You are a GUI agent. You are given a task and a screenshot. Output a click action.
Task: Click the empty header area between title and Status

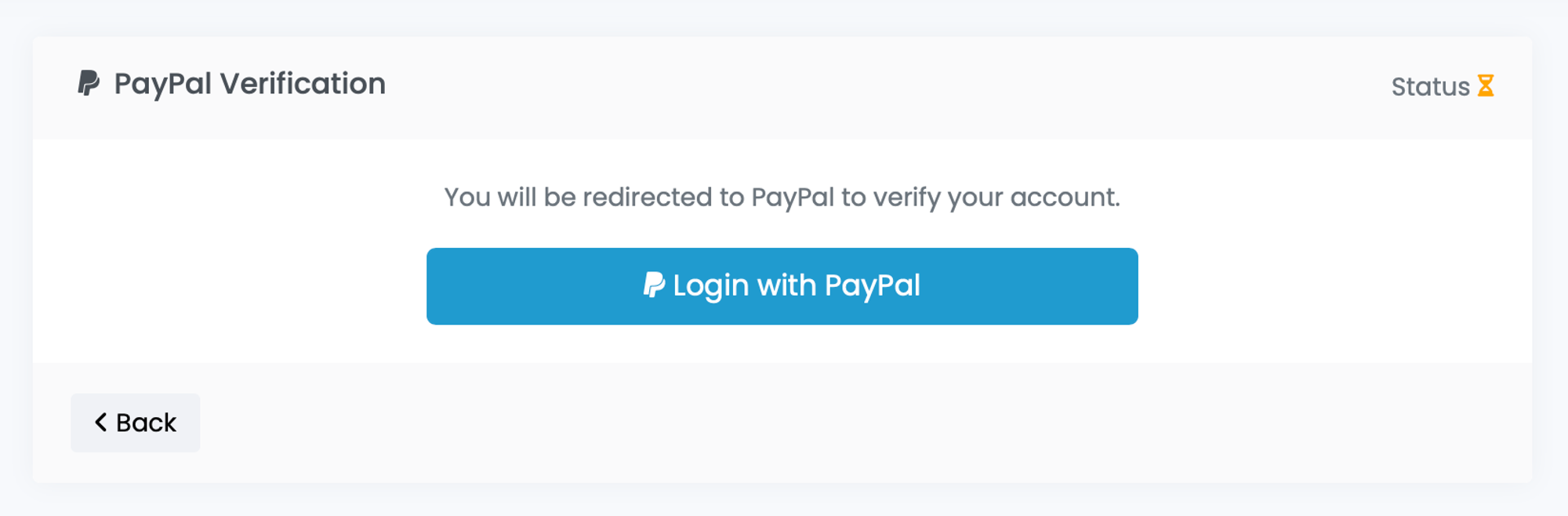point(886,86)
